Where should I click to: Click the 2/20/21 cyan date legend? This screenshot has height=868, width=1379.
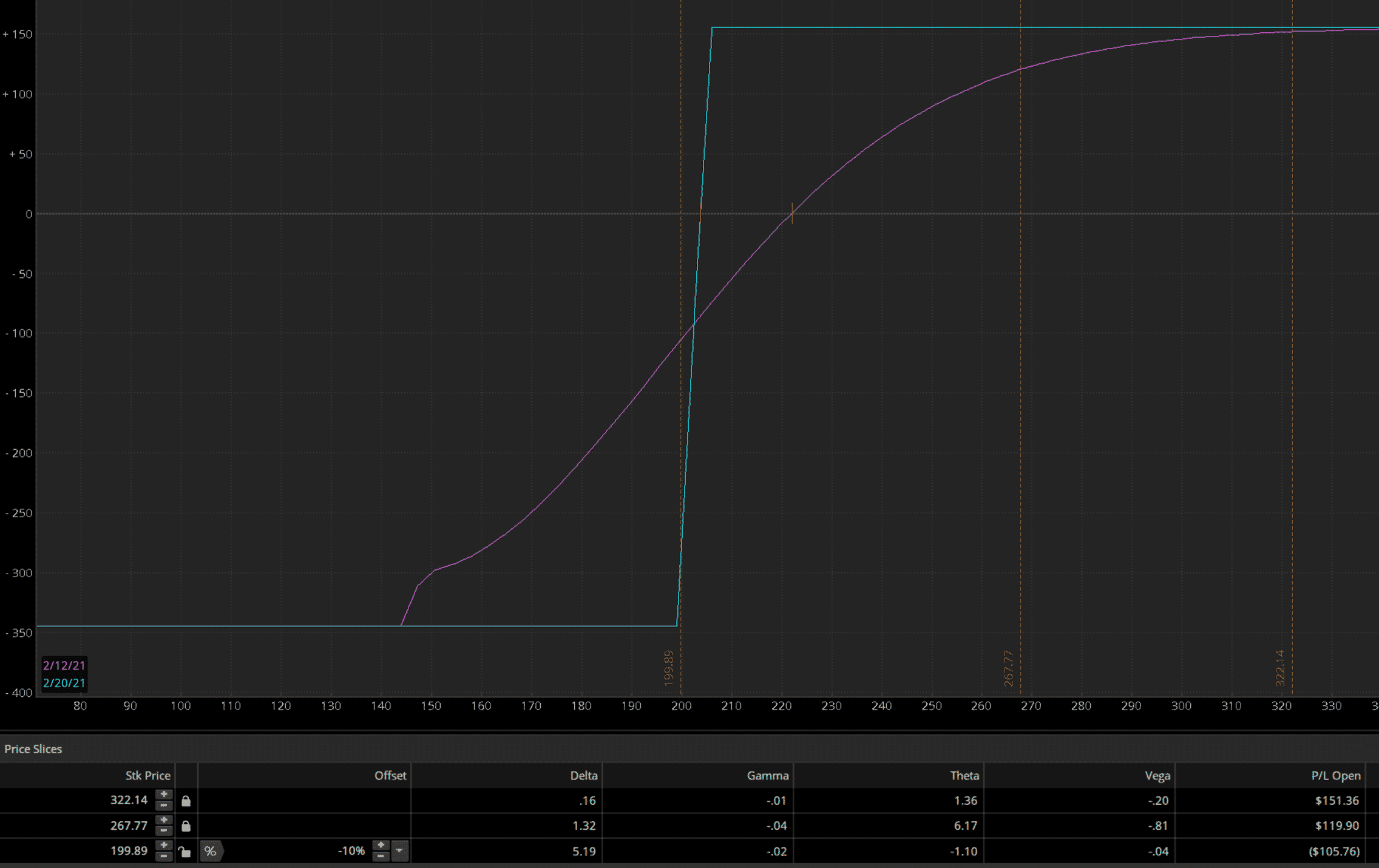point(64,683)
